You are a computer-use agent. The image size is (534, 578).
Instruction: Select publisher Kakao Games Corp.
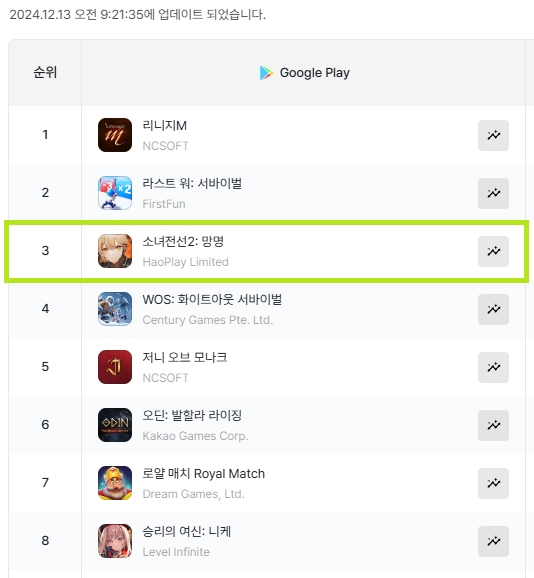pos(195,436)
